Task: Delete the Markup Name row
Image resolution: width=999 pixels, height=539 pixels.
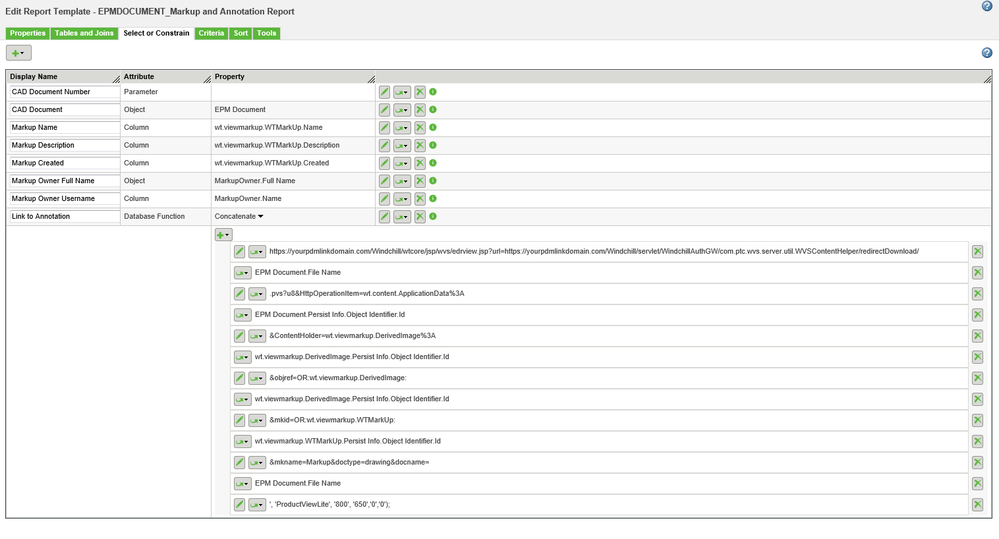Action: pyautogui.click(x=420, y=128)
